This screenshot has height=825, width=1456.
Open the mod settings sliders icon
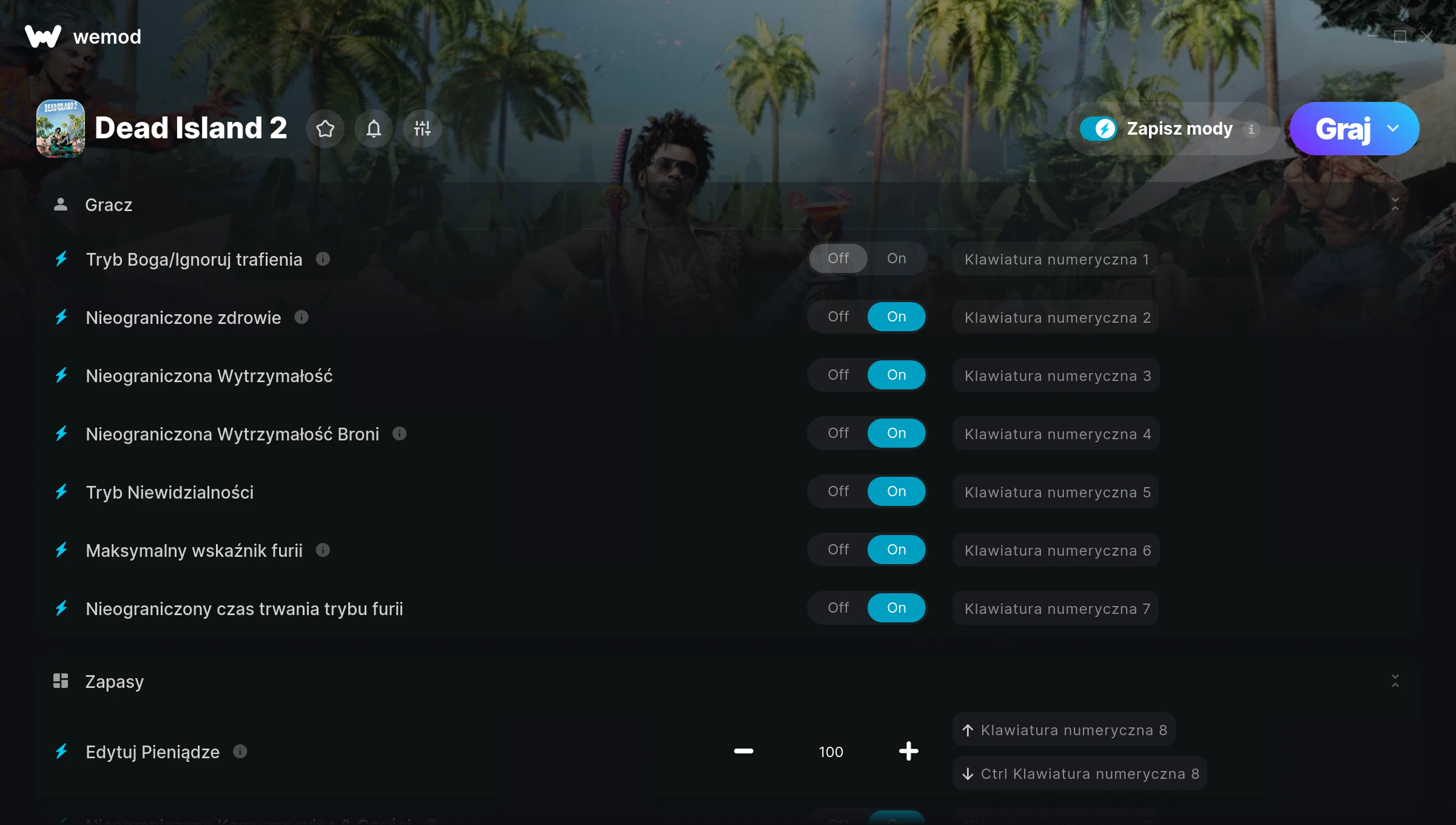[422, 129]
